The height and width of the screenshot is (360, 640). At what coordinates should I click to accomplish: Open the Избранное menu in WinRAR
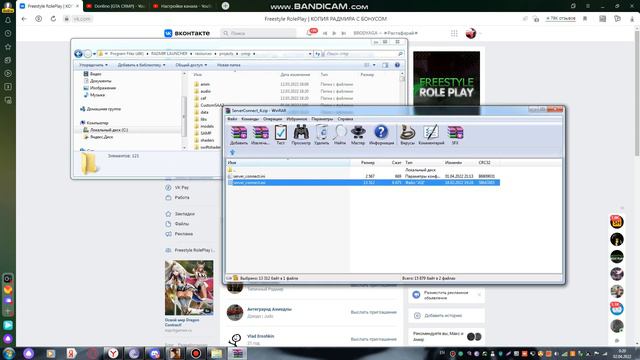297,119
